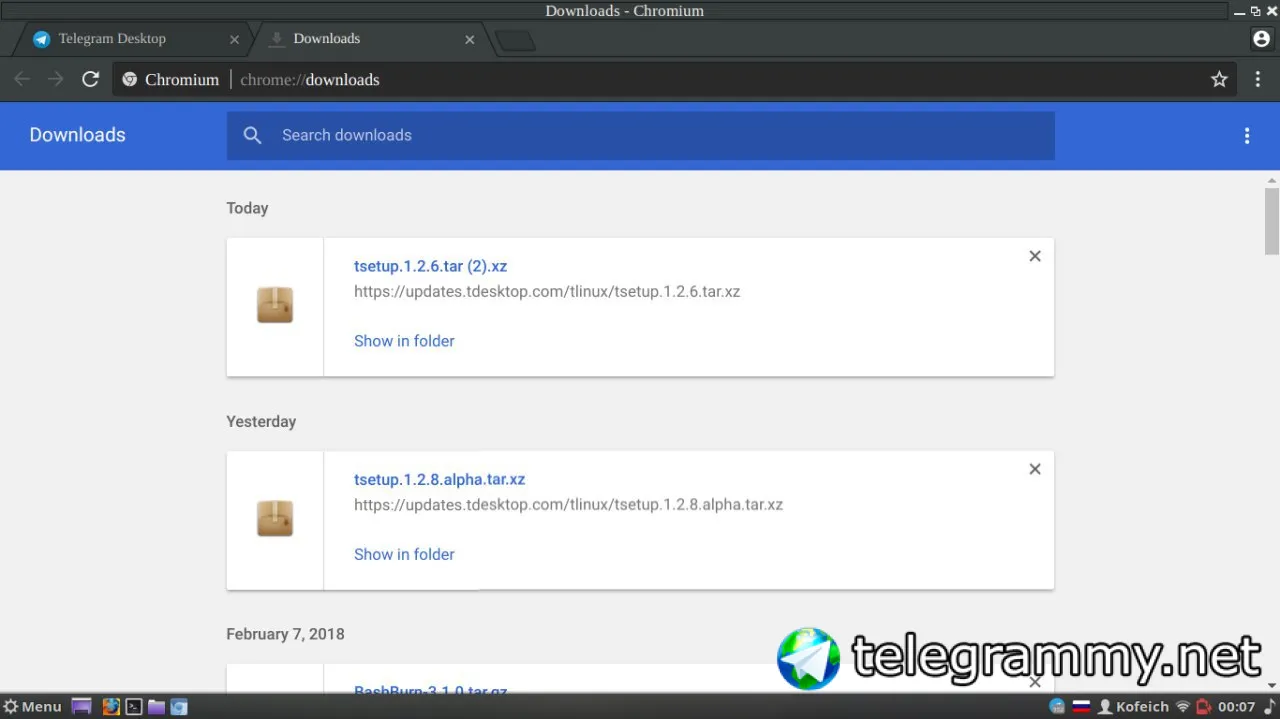This screenshot has width=1280, height=719.
Task: Select the Downloads tab
Action: (371, 39)
